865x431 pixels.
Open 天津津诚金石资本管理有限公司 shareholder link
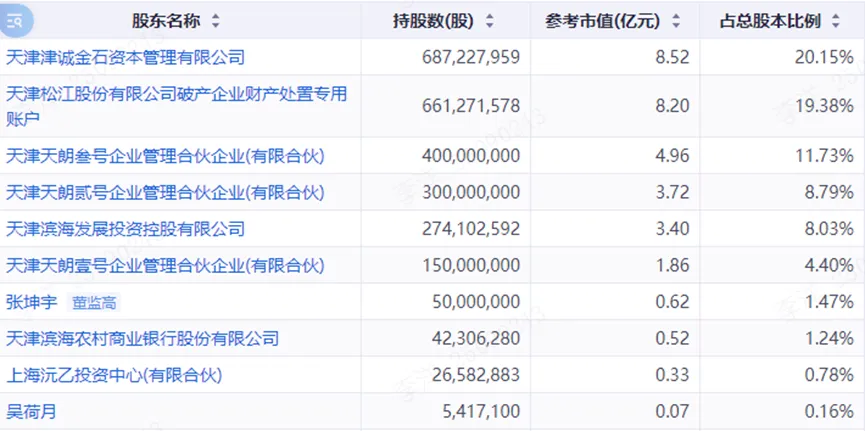[x=125, y=57]
